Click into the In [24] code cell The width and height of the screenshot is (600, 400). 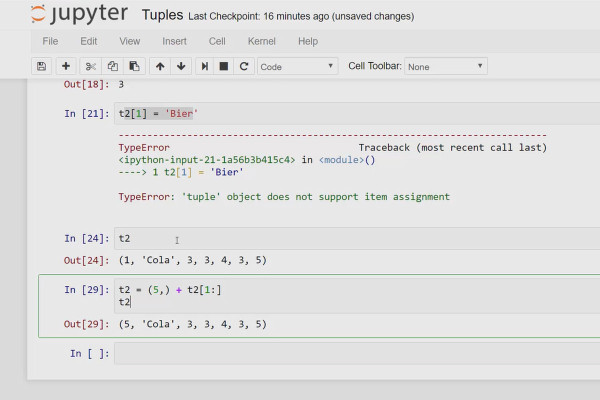click(357, 238)
